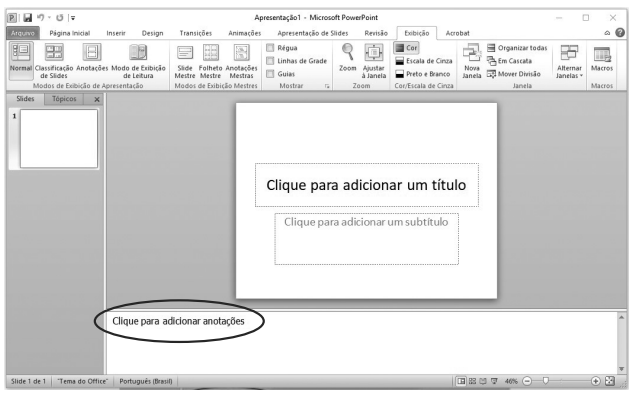632x395 pixels.
Task: Enable the Linhas de Grade checkbox
Action: click(270, 61)
